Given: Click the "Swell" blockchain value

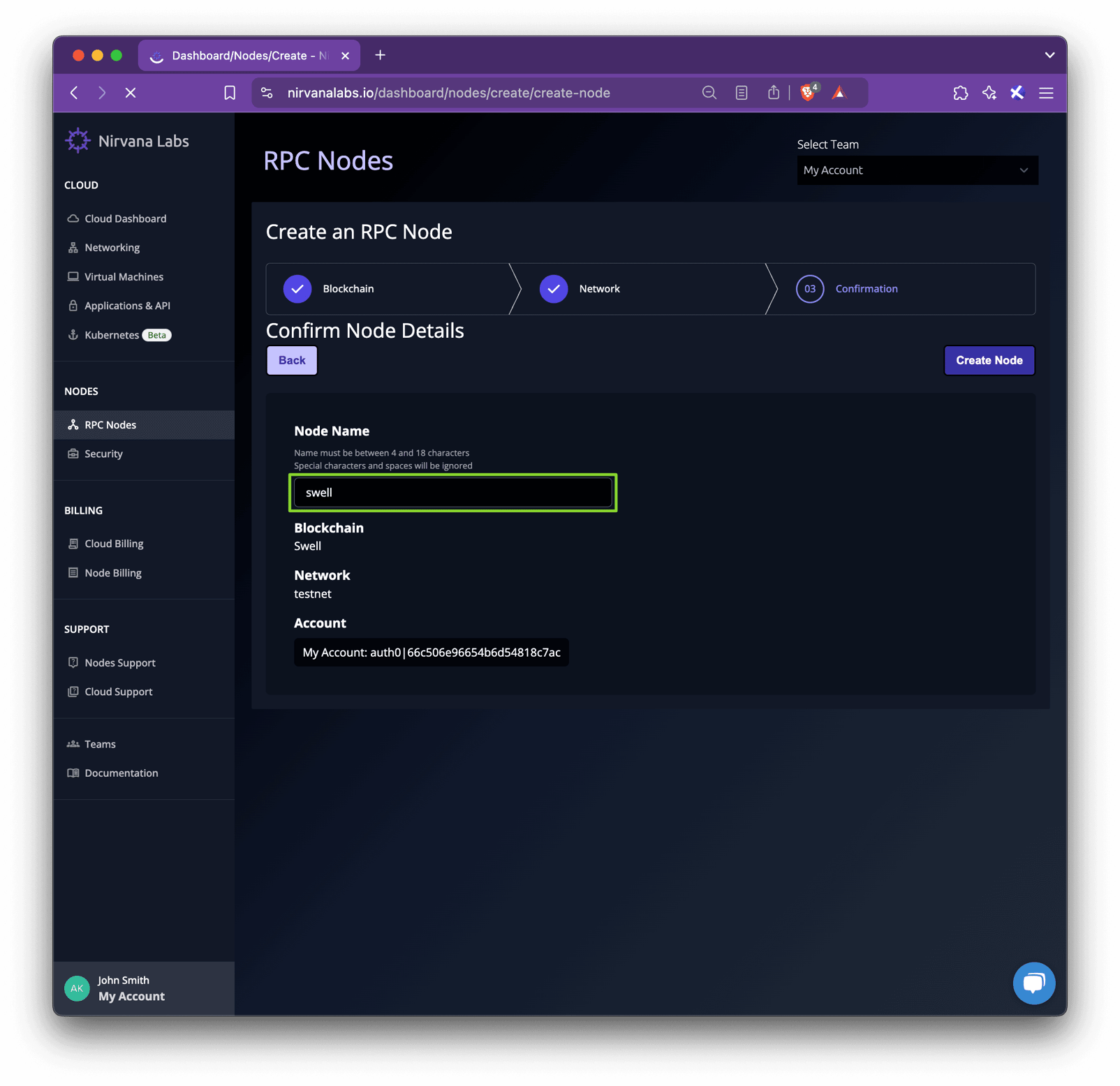Looking at the screenshot, I should point(307,546).
